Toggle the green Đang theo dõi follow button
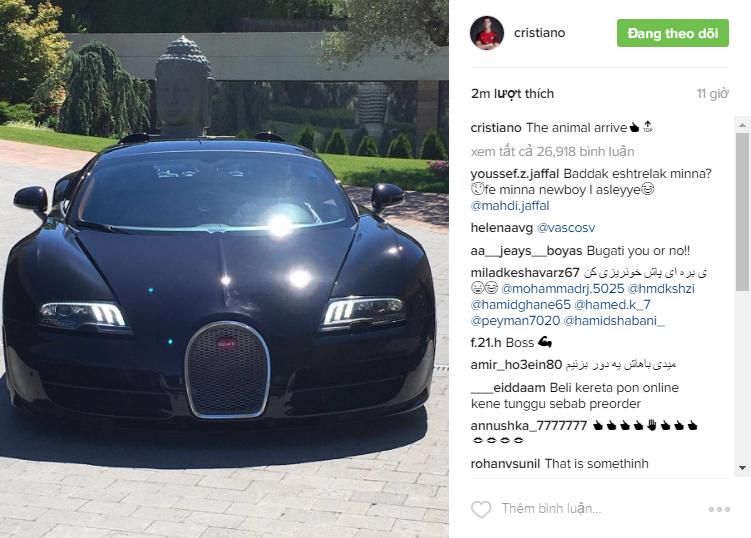751x538 pixels. (672, 33)
